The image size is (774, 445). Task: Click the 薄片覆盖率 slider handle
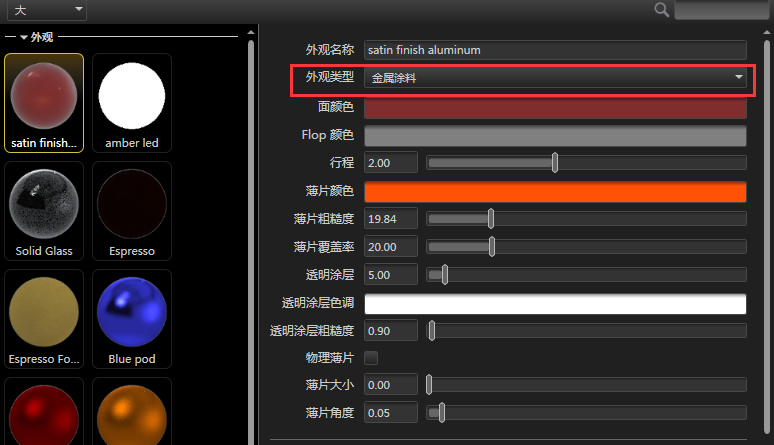click(492, 247)
